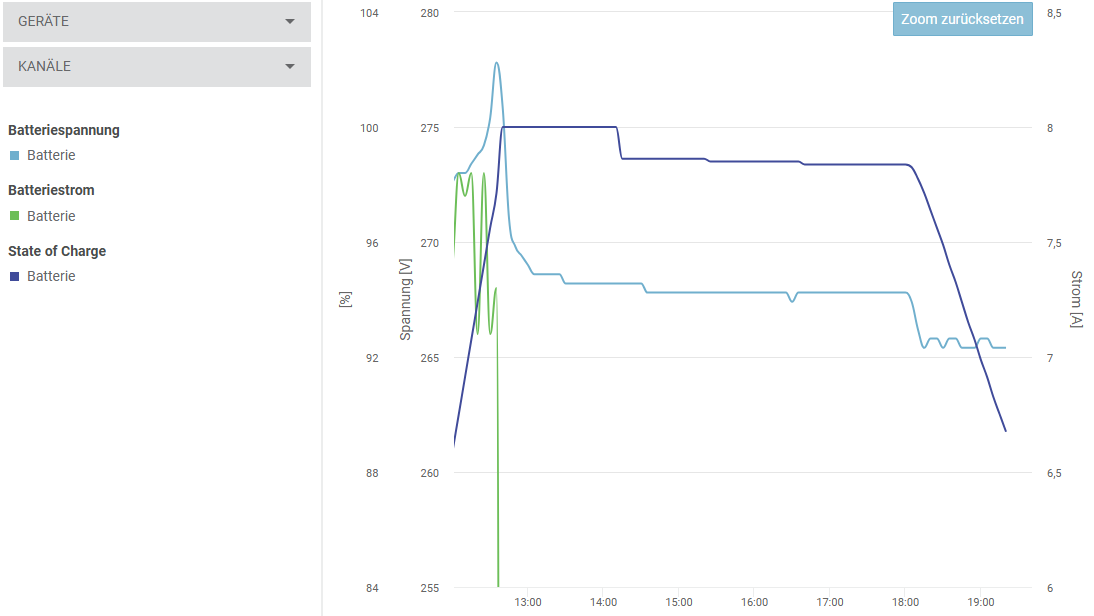Click the Batteriespannung legend heading
This screenshot has width=1094, height=616.
pyautogui.click(x=64, y=130)
